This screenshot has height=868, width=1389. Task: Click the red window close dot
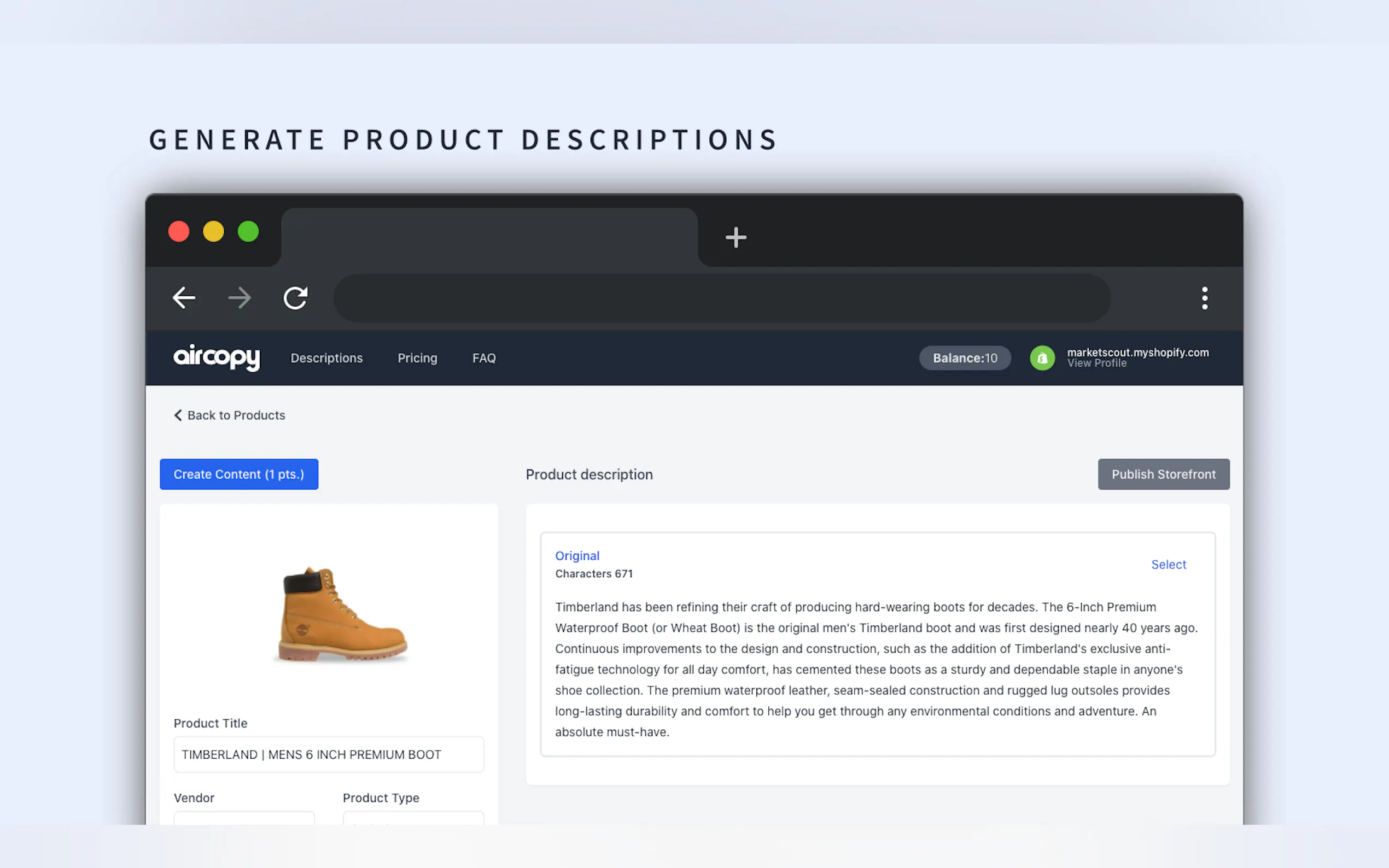[x=179, y=231]
